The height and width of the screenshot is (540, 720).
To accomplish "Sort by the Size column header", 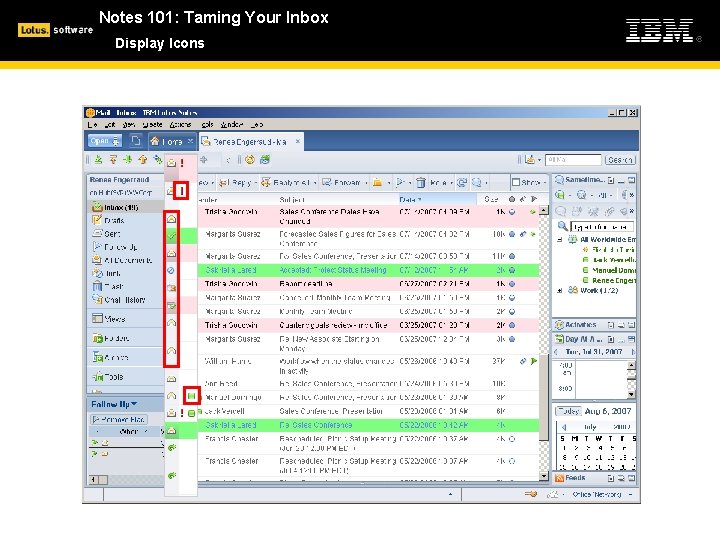I will click(491, 199).
